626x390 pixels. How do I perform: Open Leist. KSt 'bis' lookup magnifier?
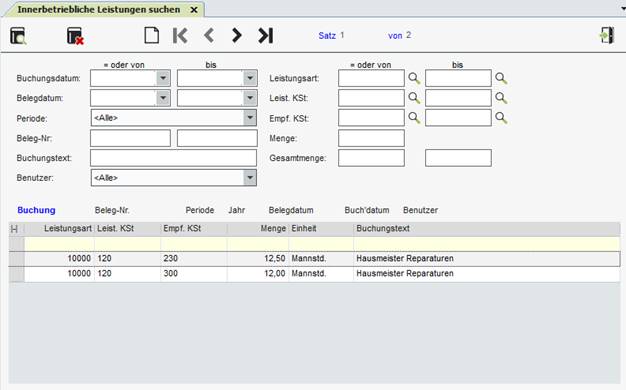click(501, 98)
